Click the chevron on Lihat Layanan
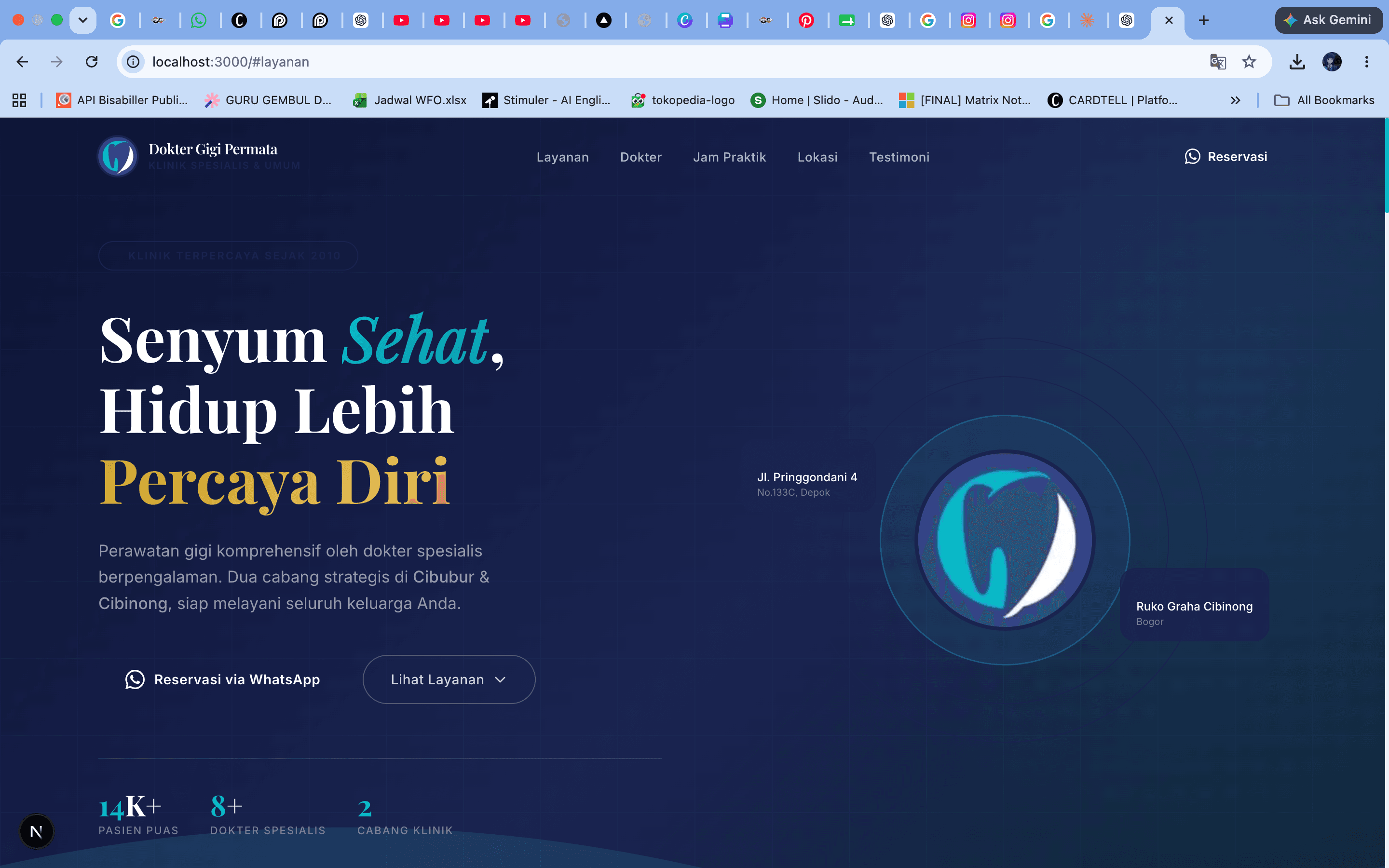Image resolution: width=1389 pixels, height=868 pixels. tap(501, 680)
